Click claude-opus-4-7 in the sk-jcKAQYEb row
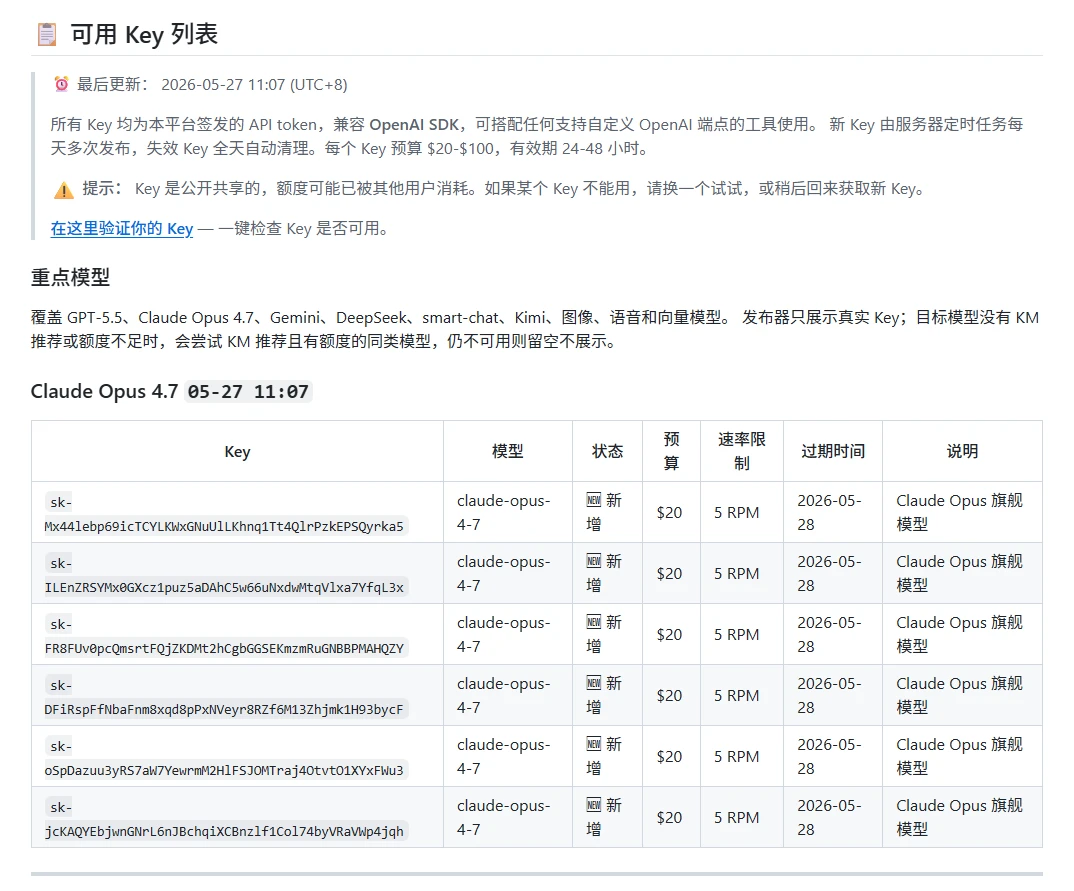 503,817
